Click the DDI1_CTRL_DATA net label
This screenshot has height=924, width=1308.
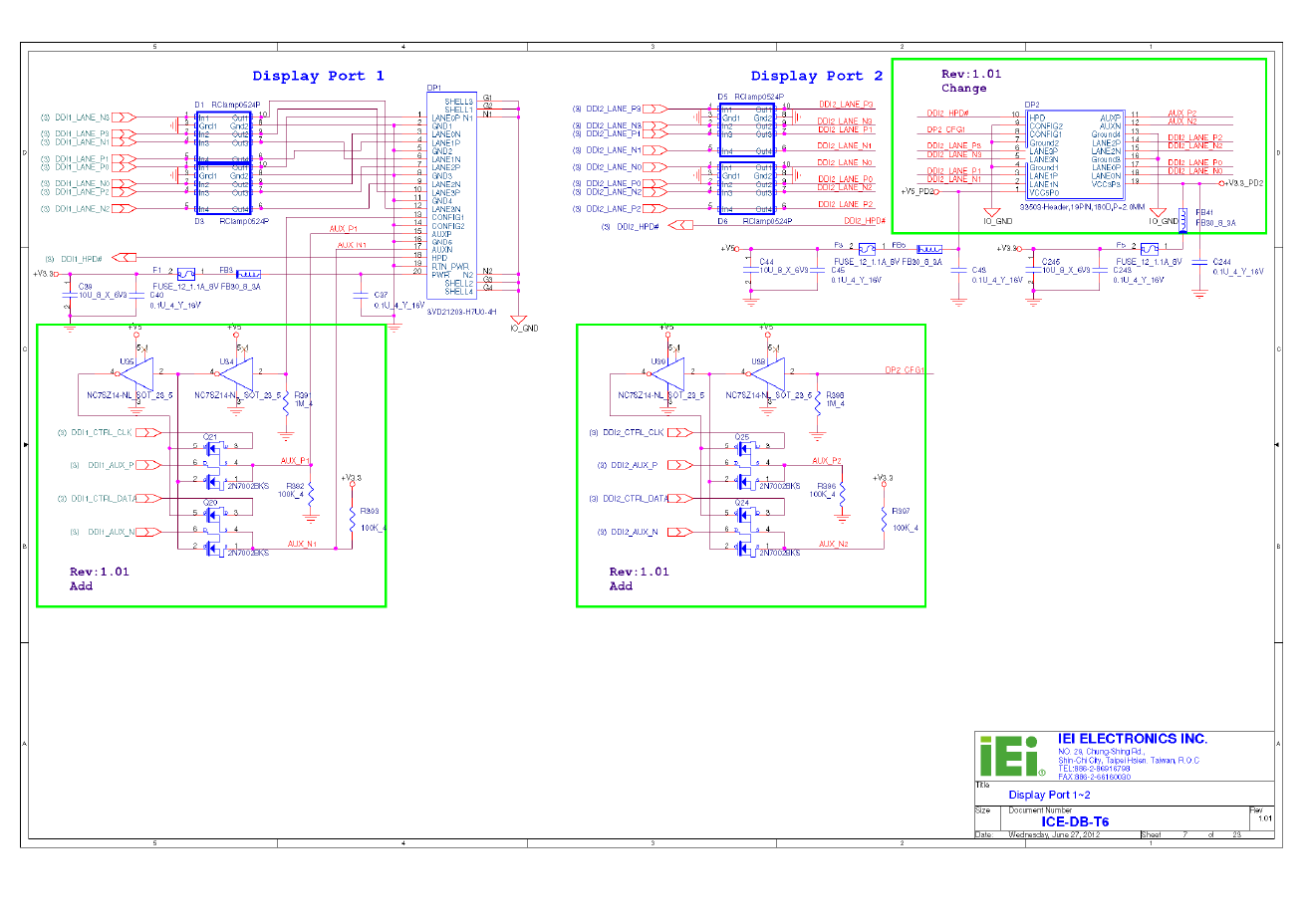pos(104,499)
